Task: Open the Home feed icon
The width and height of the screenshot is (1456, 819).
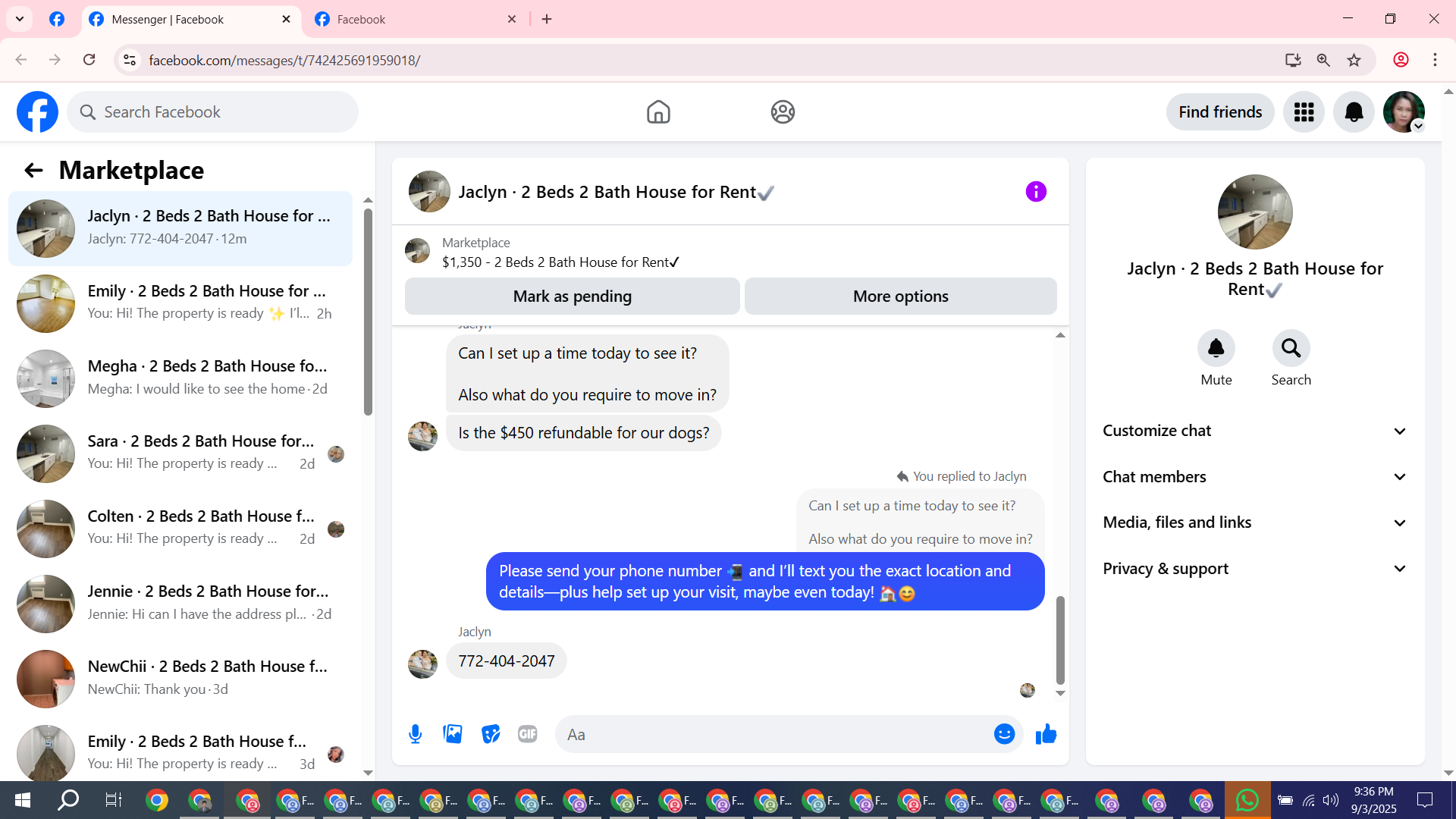Action: coord(658,112)
